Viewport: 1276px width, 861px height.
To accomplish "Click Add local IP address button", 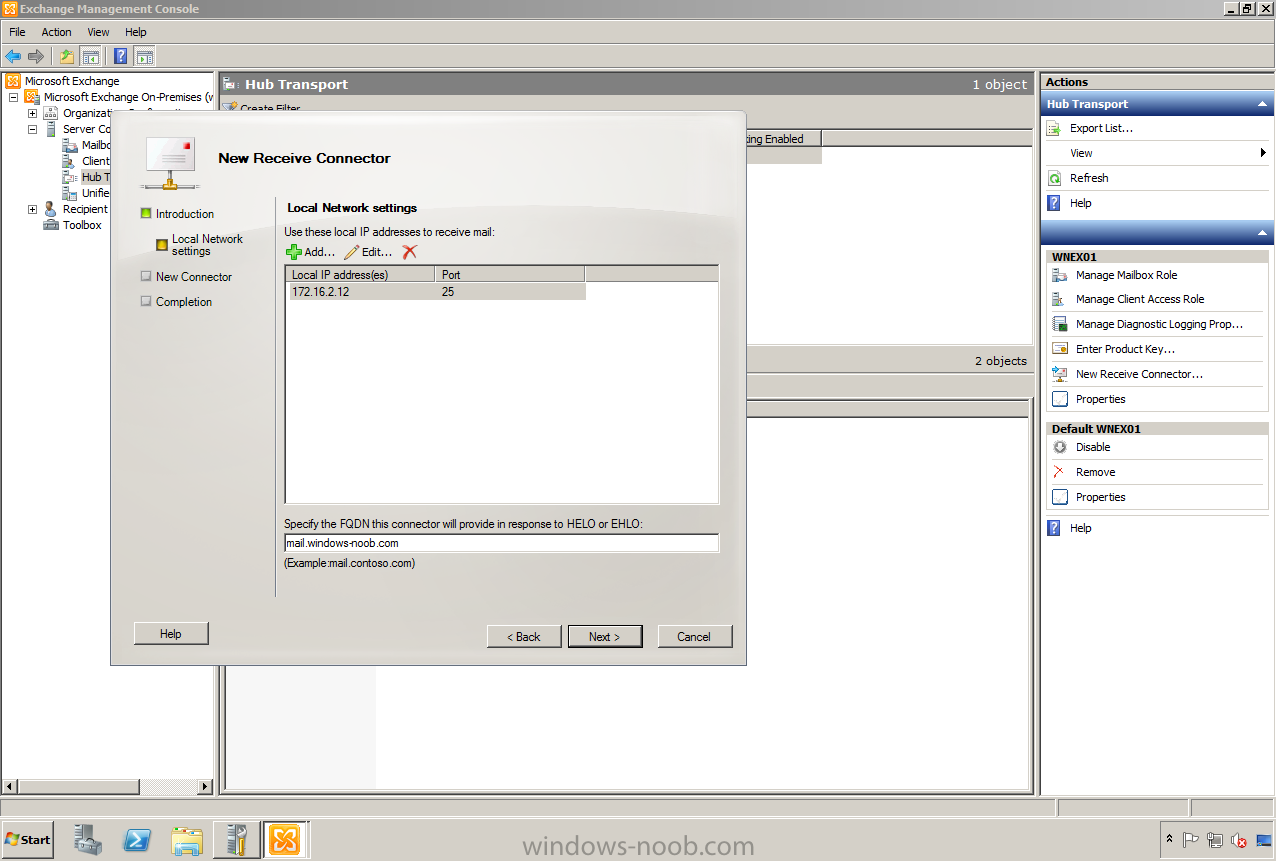I will [x=310, y=252].
